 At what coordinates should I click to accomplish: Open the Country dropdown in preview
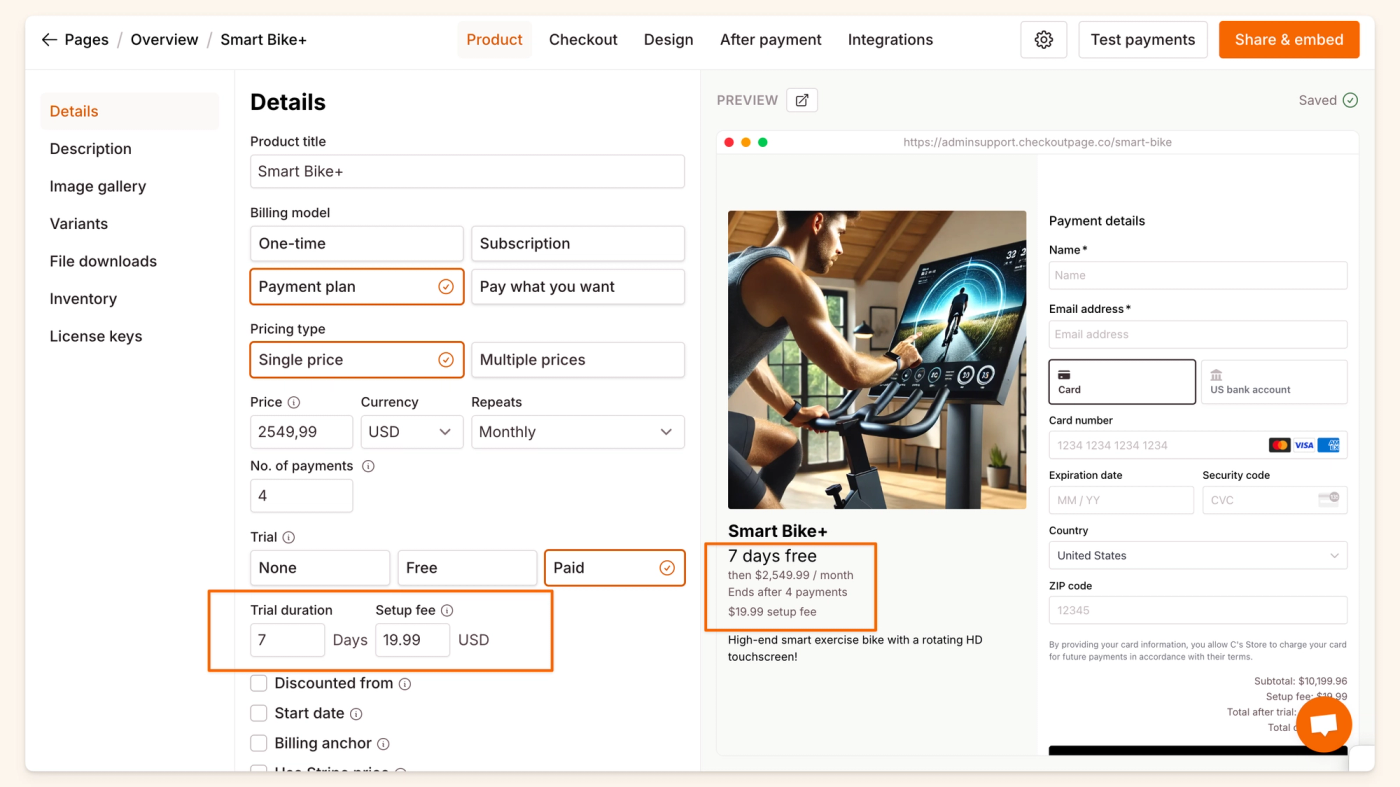1198,556
